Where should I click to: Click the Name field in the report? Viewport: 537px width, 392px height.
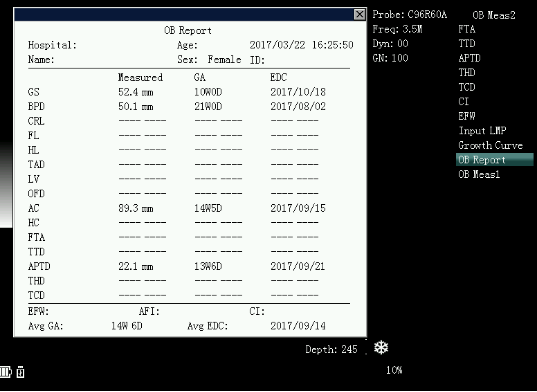click(41, 60)
